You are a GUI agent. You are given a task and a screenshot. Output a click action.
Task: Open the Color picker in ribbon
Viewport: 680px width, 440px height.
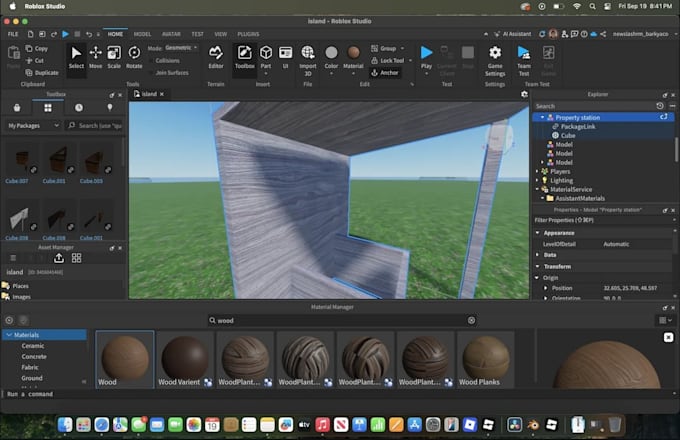click(331, 58)
